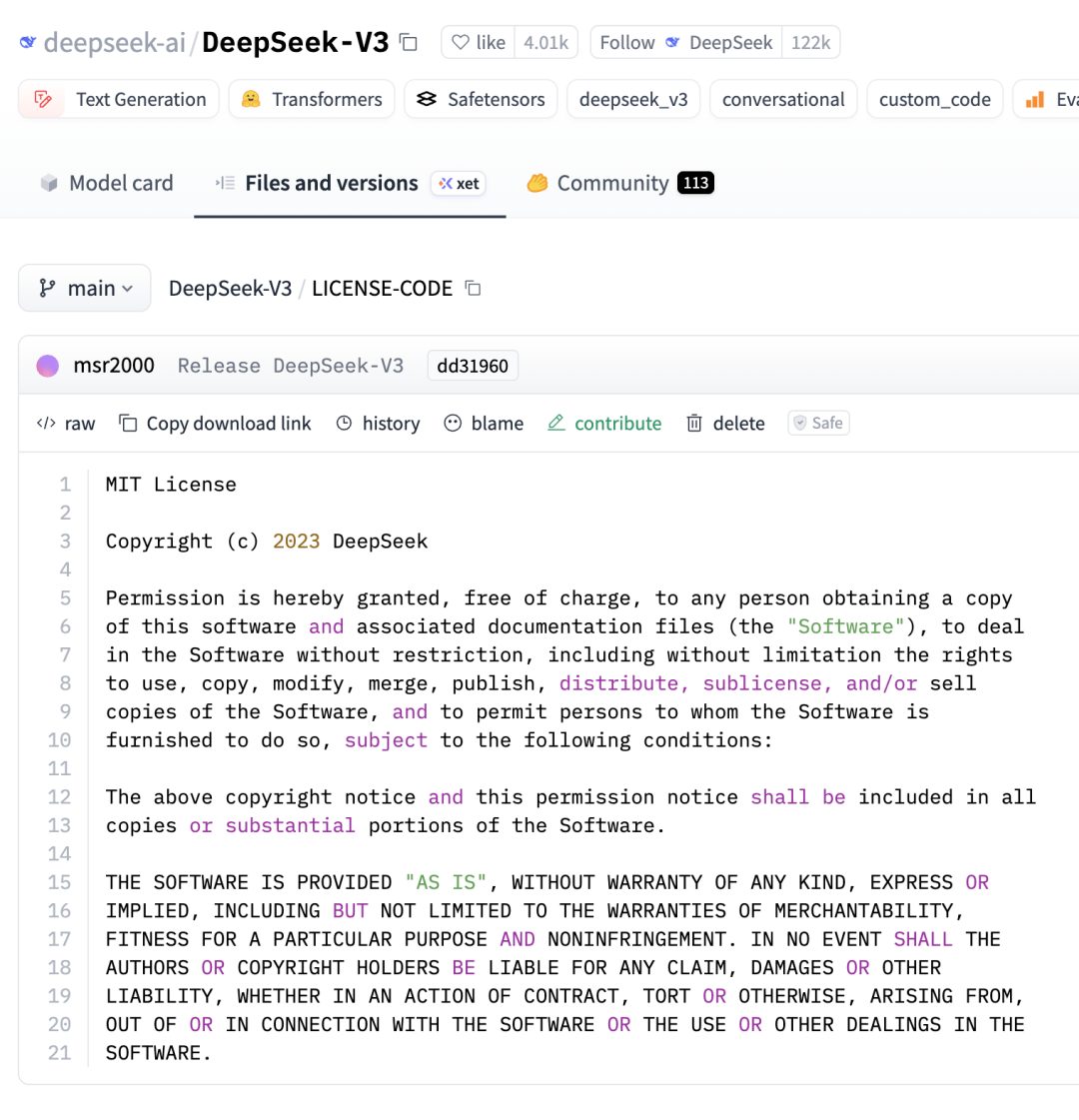This screenshot has width=1079, height=1120.
Task: Click the git branch icon beside main
Action: coord(47,288)
